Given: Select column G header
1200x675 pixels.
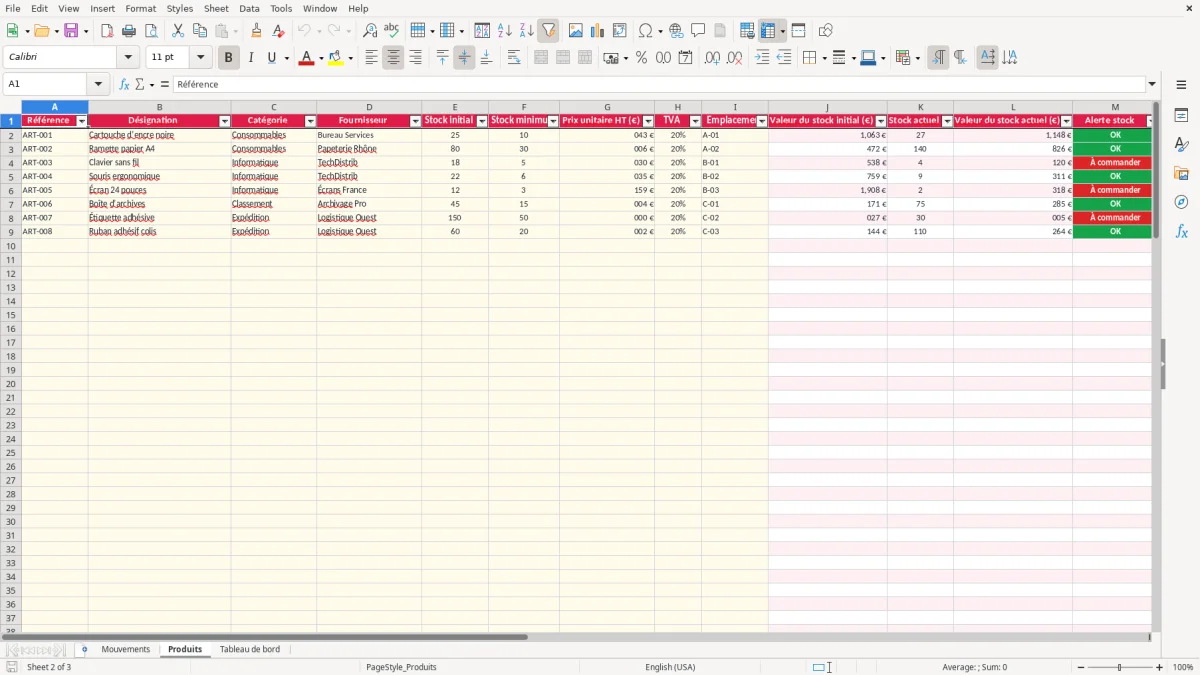Looking at the screenshot, I should [607, 107].
